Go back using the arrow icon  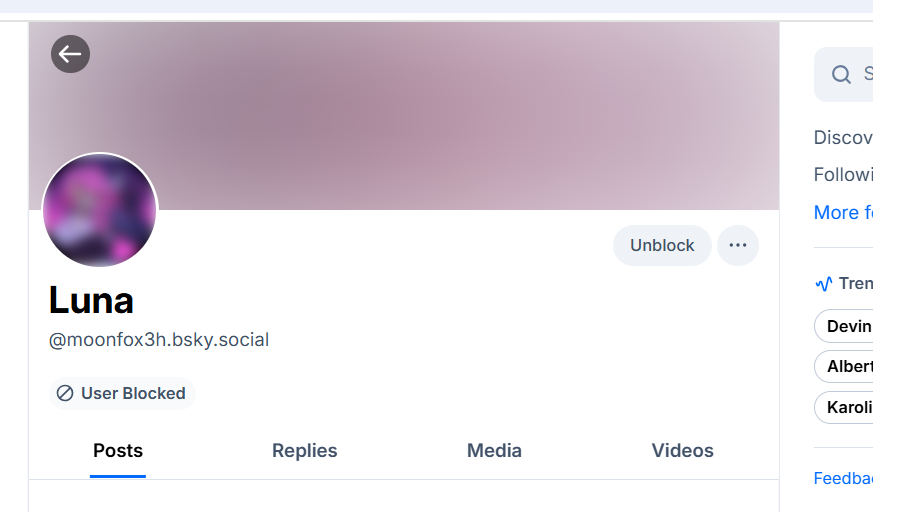(x=70, y=54)
